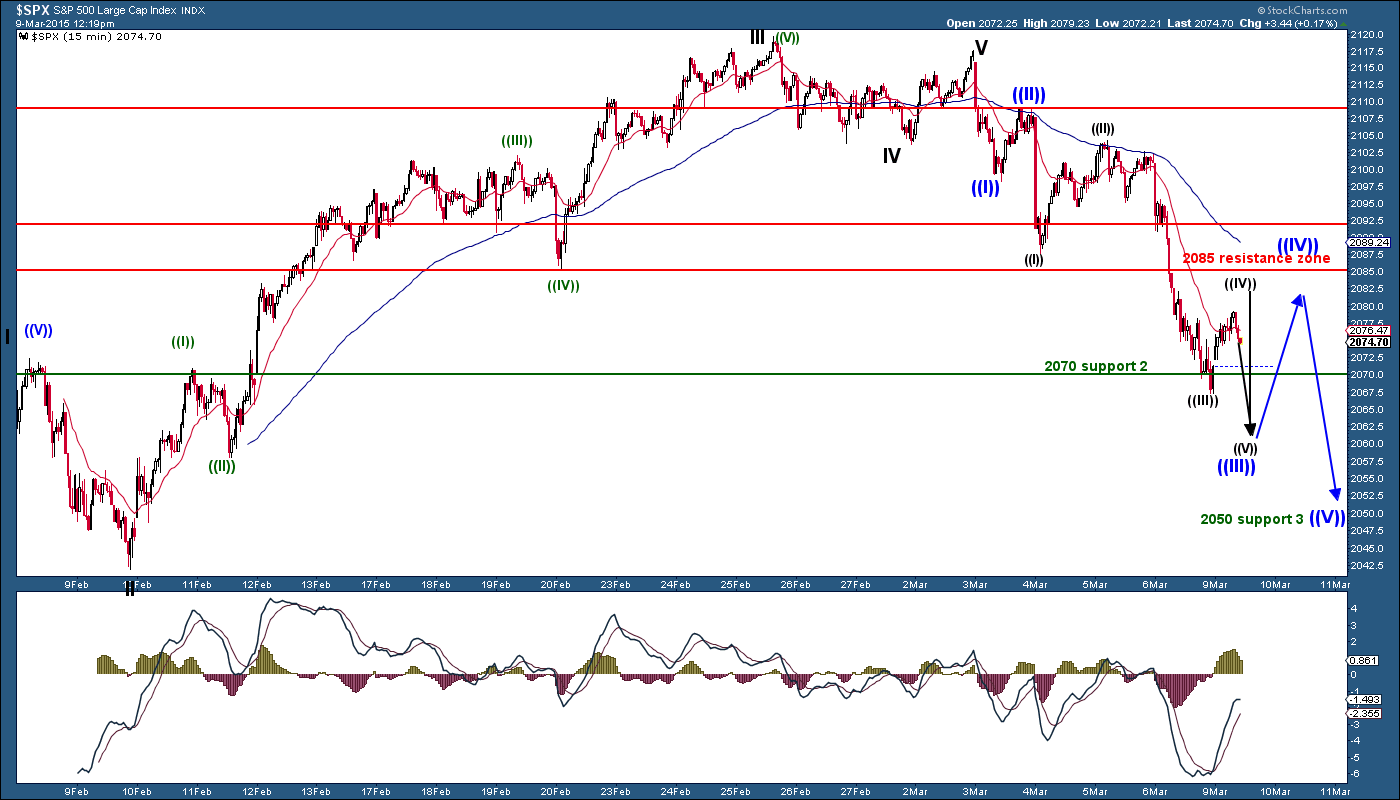
Task: Click the large blue ((IV)) projection label
Action: point(1297,244)
